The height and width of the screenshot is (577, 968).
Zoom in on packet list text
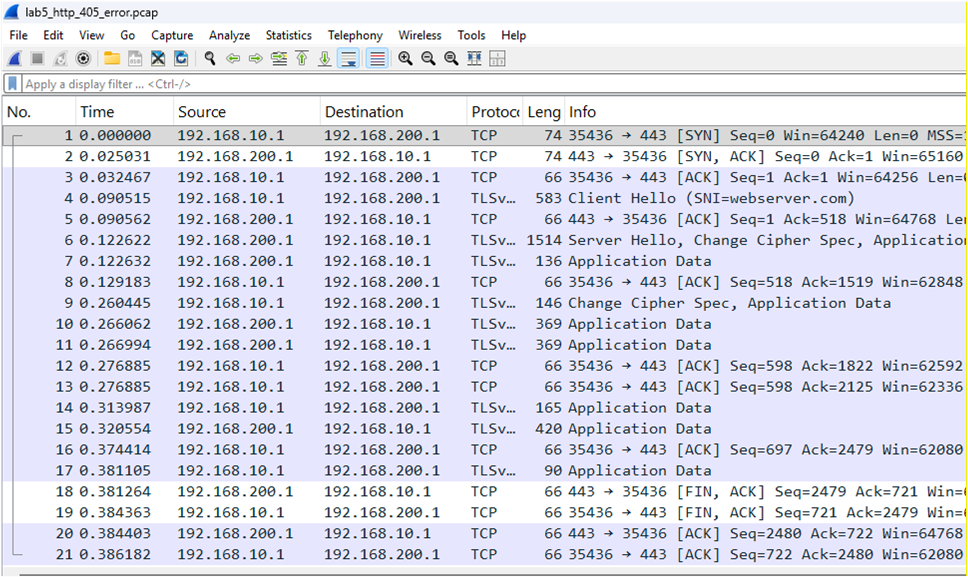[x=405, y=59]
